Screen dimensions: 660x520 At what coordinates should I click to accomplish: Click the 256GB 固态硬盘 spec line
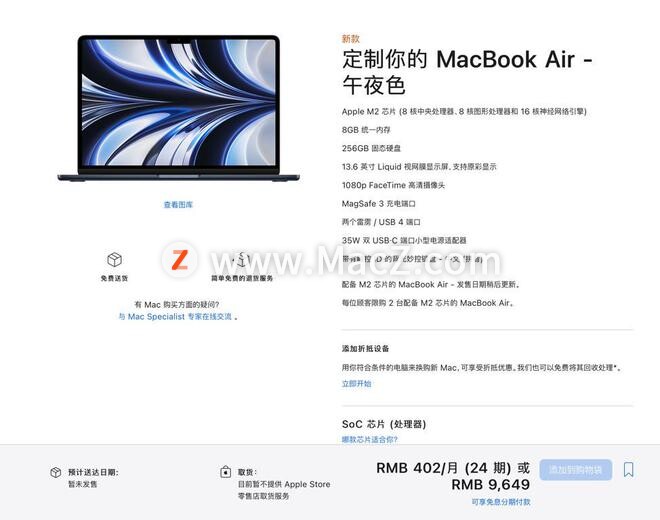click(371, 148)
